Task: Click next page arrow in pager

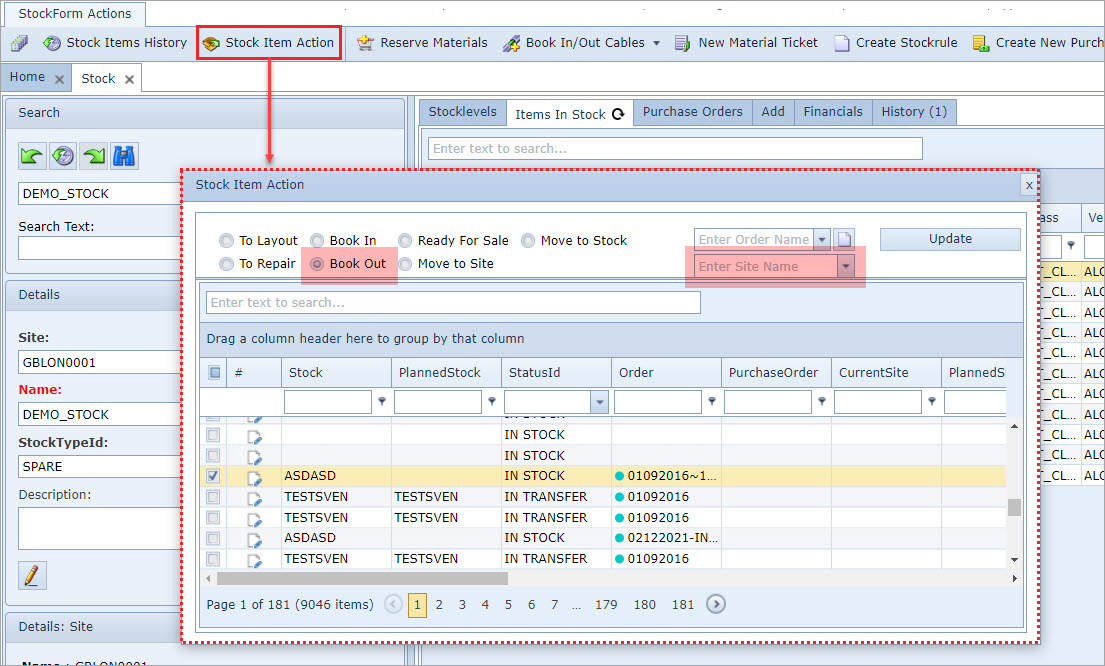Action: pos(715,605)
